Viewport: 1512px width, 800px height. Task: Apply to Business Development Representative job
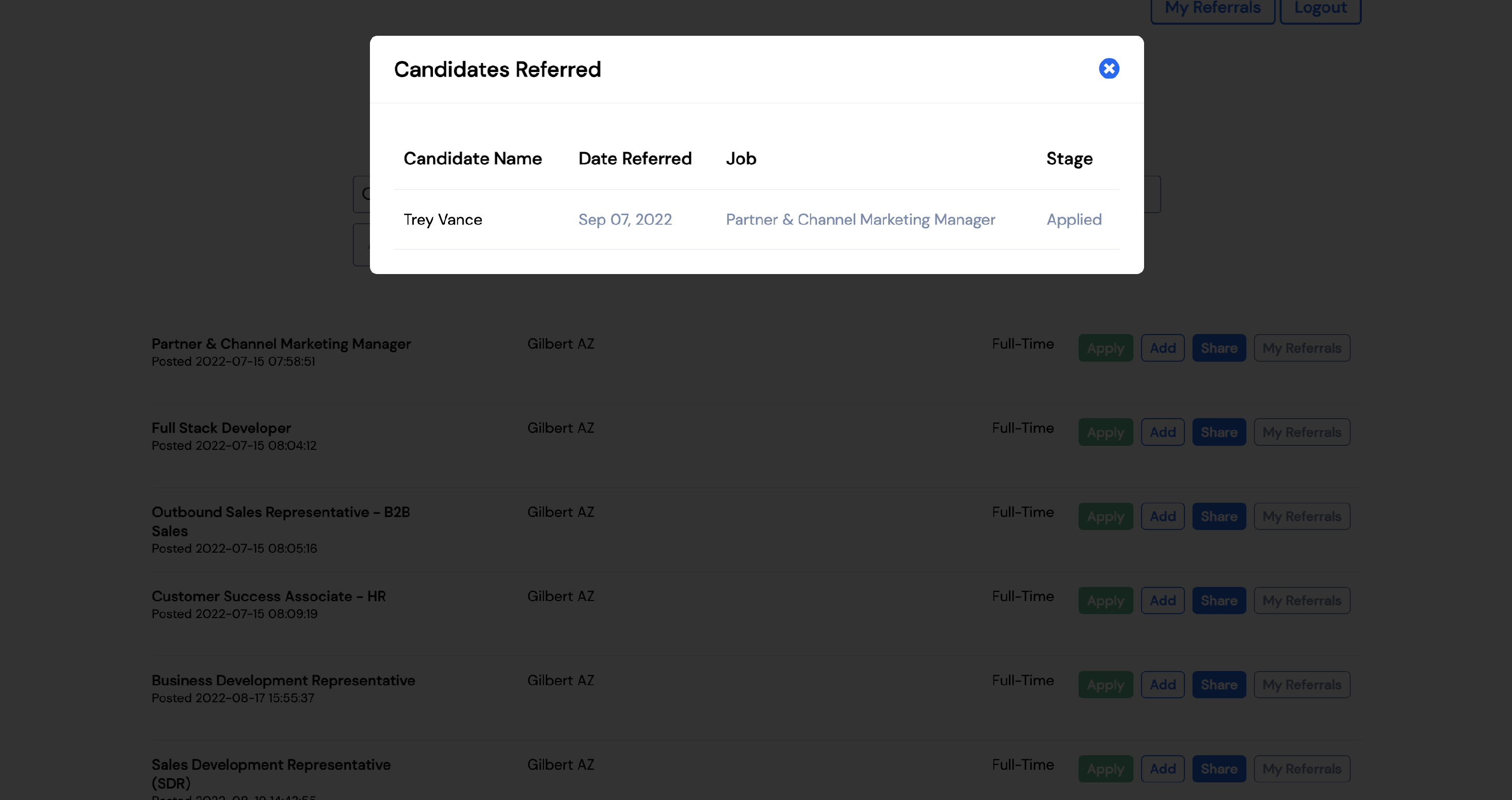coord(1105,685)
